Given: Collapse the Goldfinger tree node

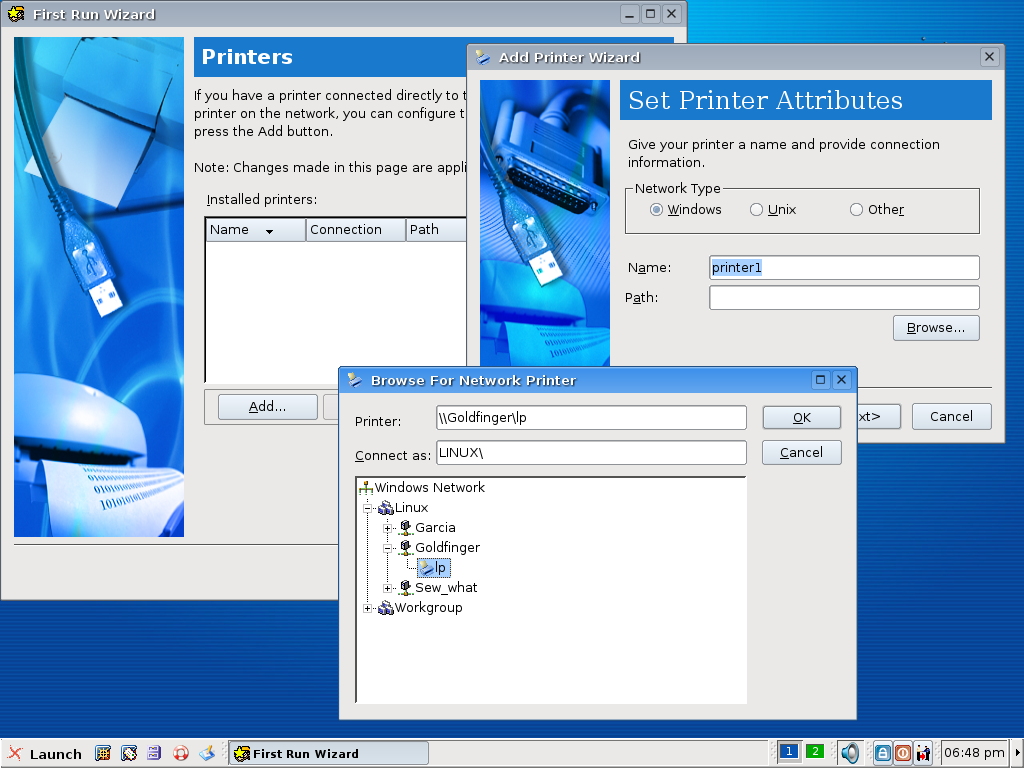Looking at the screenshot, I should (x=389, y=548).
